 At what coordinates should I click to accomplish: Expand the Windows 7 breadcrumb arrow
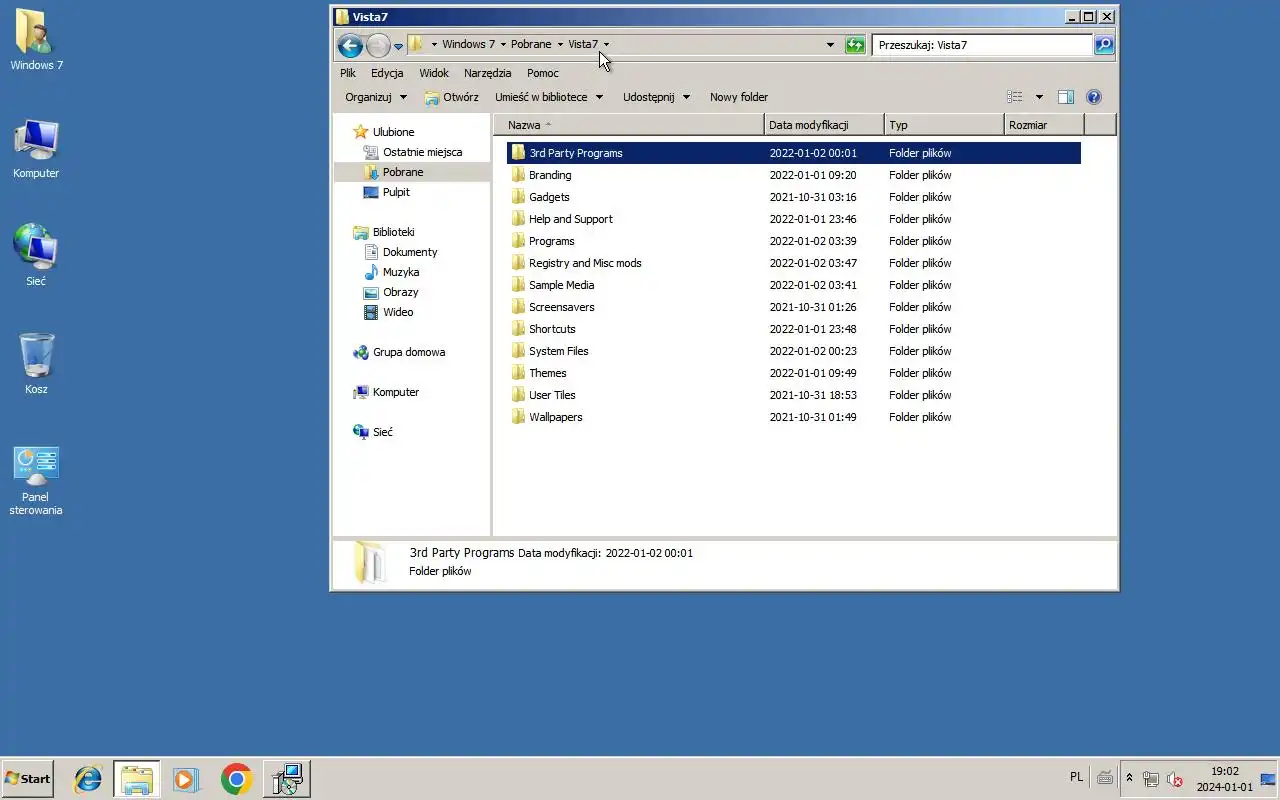pyautogui.click(x=503, y=45)
